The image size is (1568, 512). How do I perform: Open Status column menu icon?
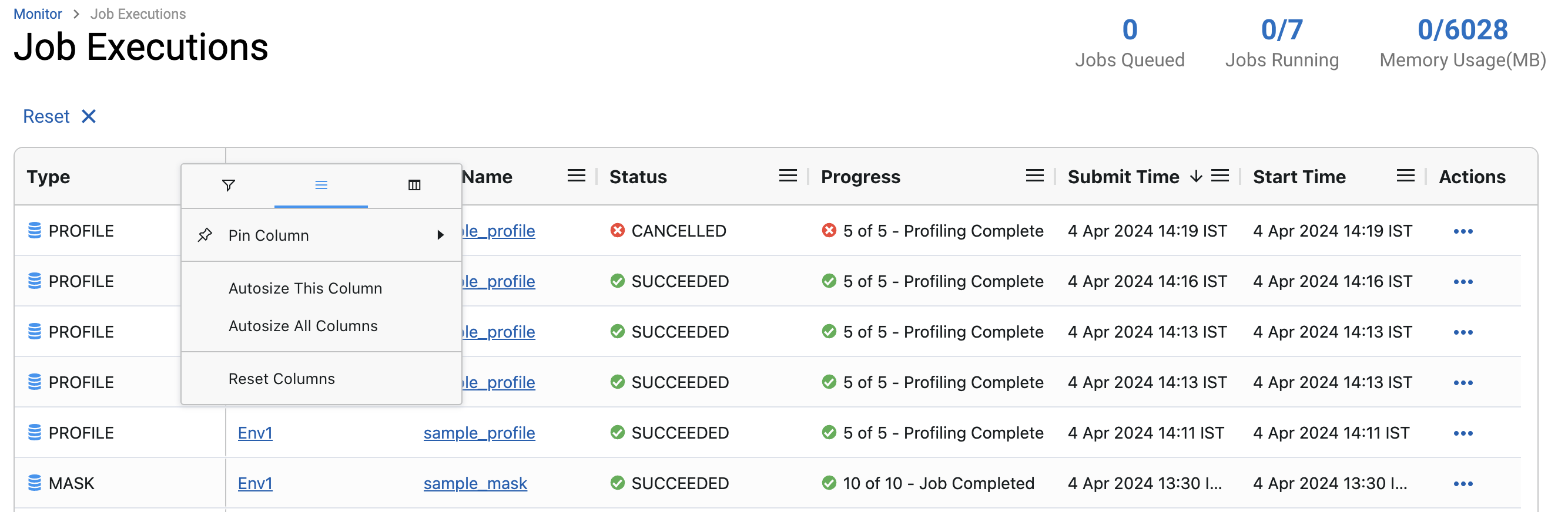click(787, 176)
